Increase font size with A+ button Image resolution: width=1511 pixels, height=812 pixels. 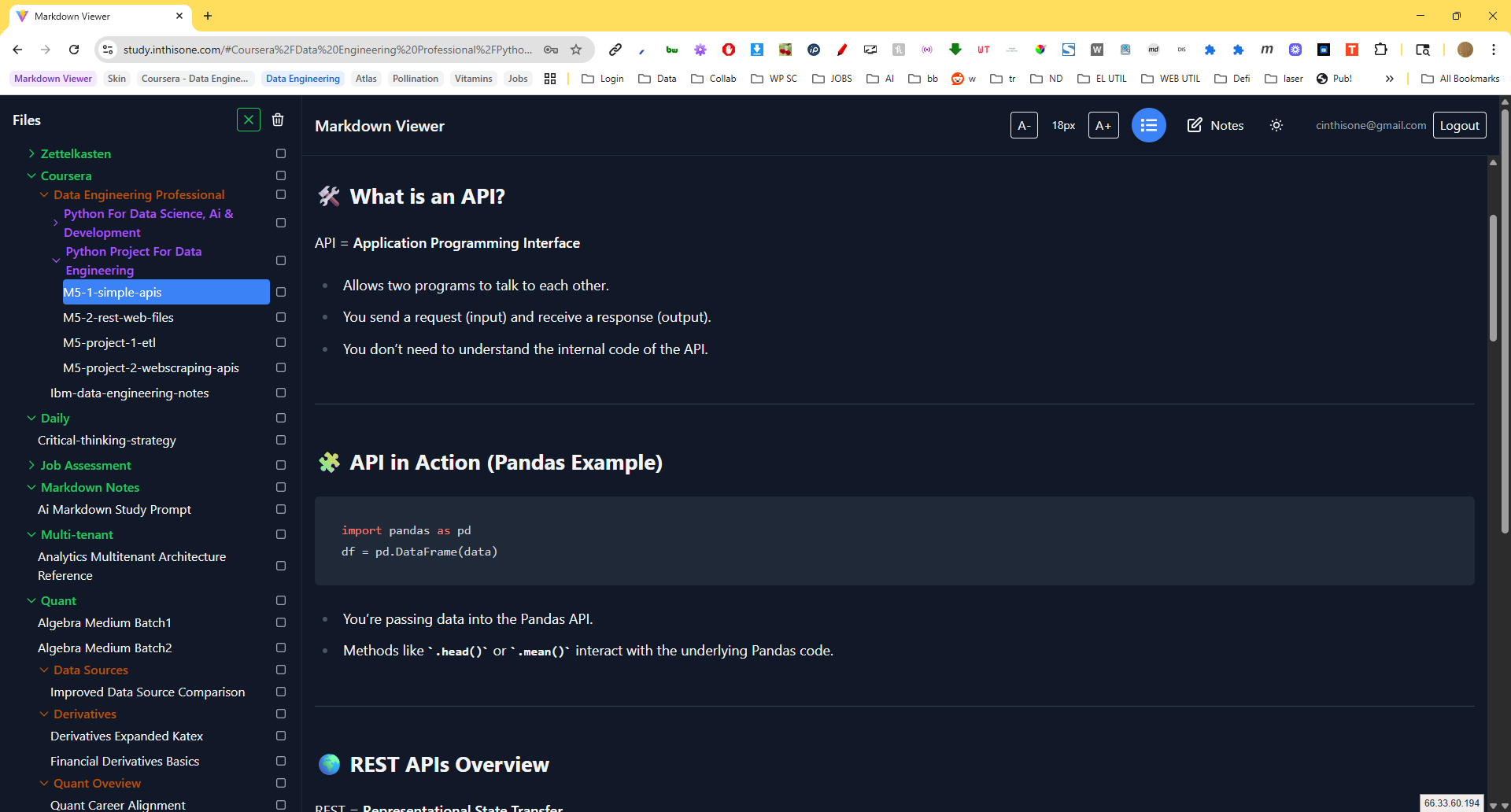[x=1103, y=125]
